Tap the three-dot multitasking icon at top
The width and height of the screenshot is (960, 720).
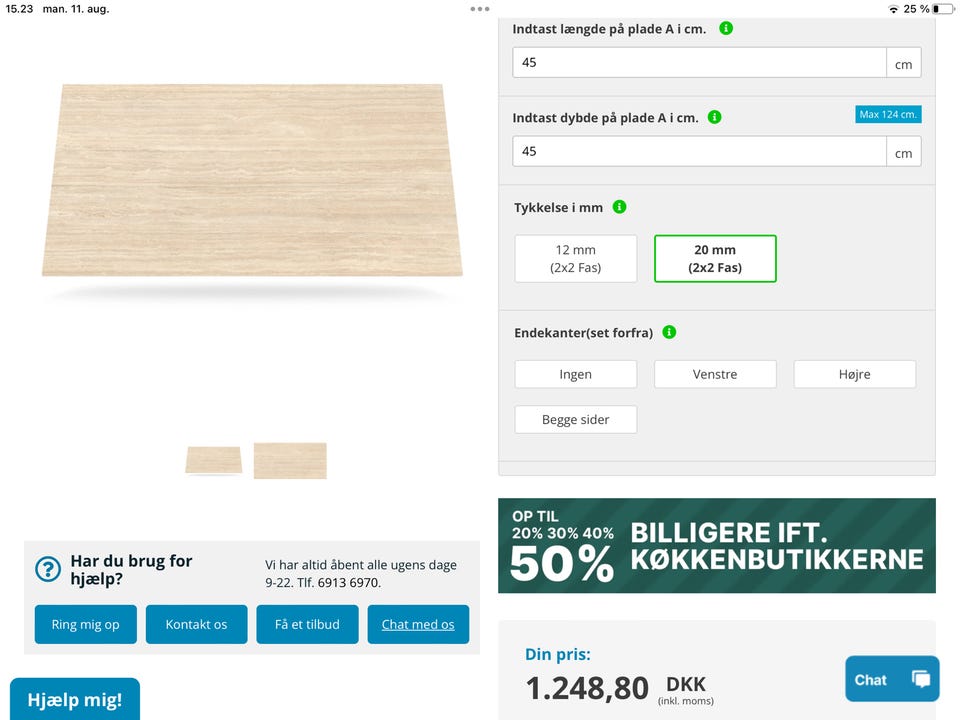click(x=480, y=9)
